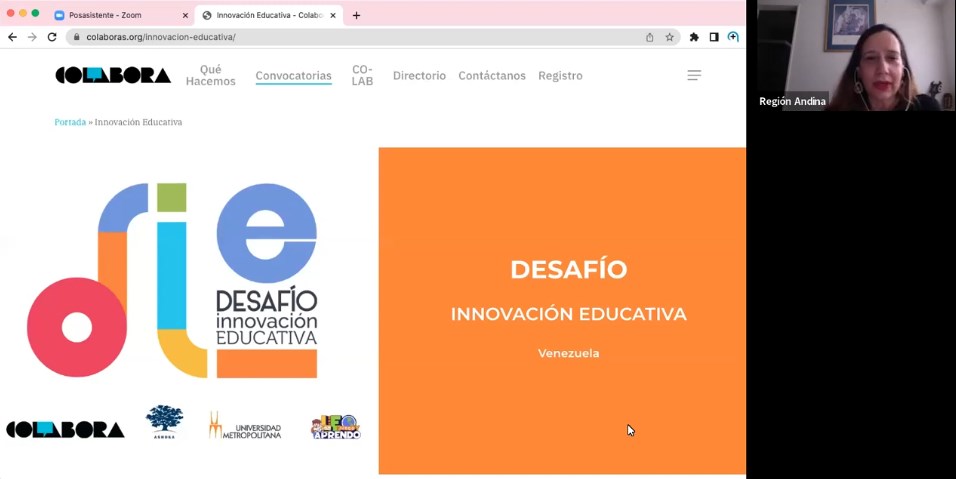Viewport: 956px width, 479px height.
Task: Click the browser forward arrow
Action: click(x=32, y=37)
